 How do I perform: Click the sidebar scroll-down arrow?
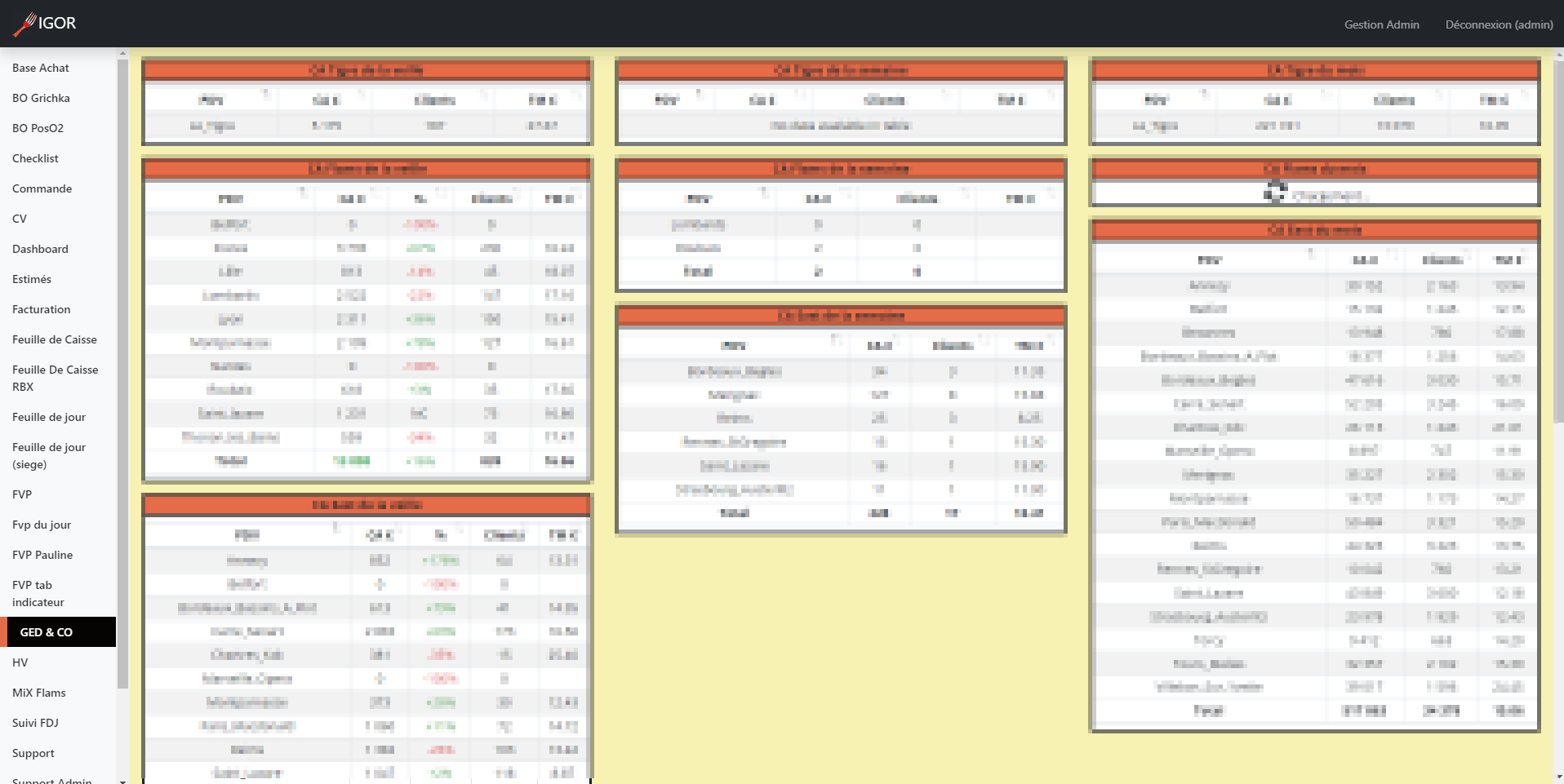[x=122, y=780]
